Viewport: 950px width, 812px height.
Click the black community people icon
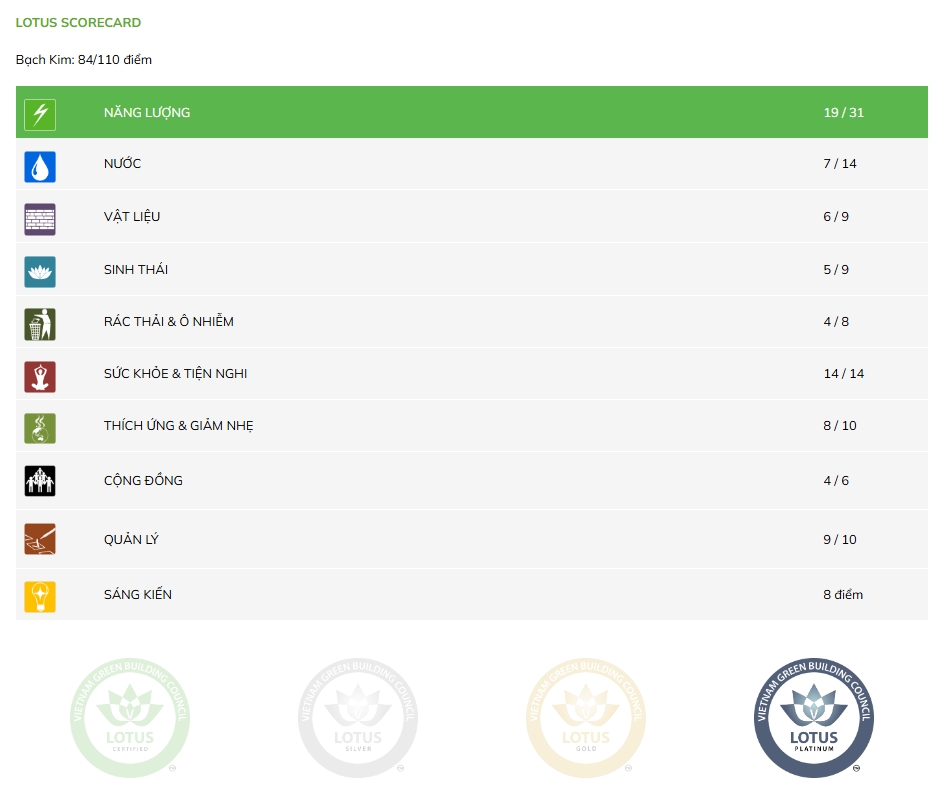[40, 481]
